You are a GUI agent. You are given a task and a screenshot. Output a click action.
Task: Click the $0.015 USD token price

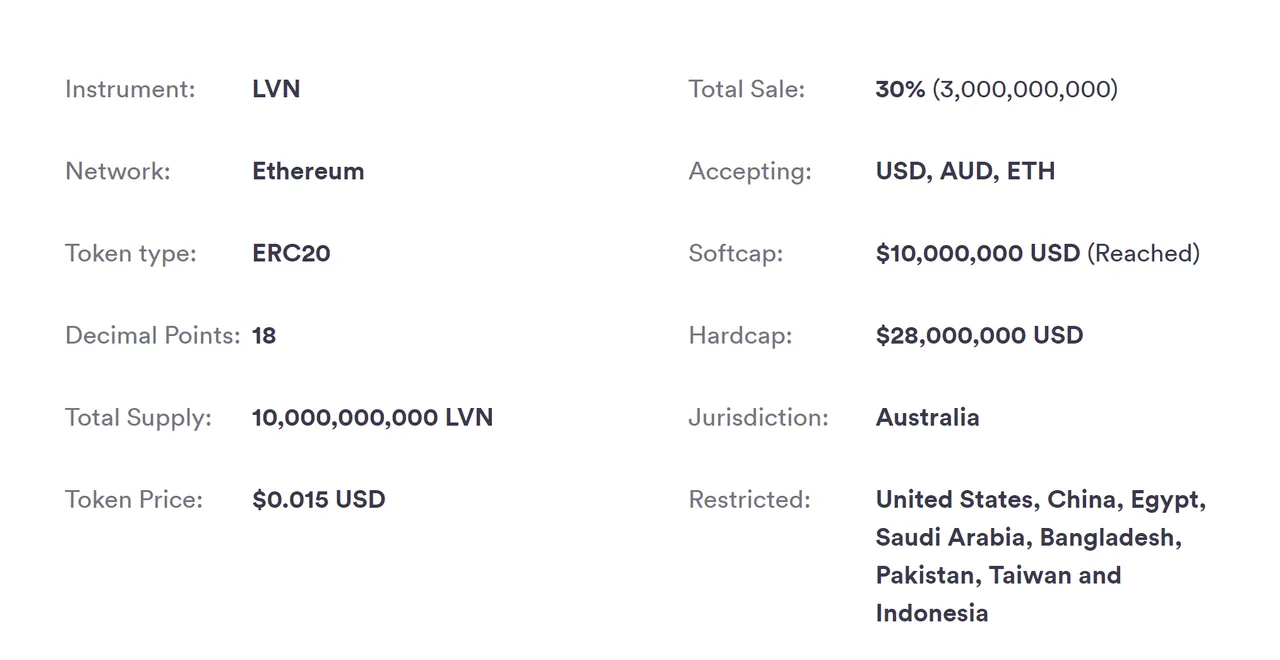[x=319, y=499]
